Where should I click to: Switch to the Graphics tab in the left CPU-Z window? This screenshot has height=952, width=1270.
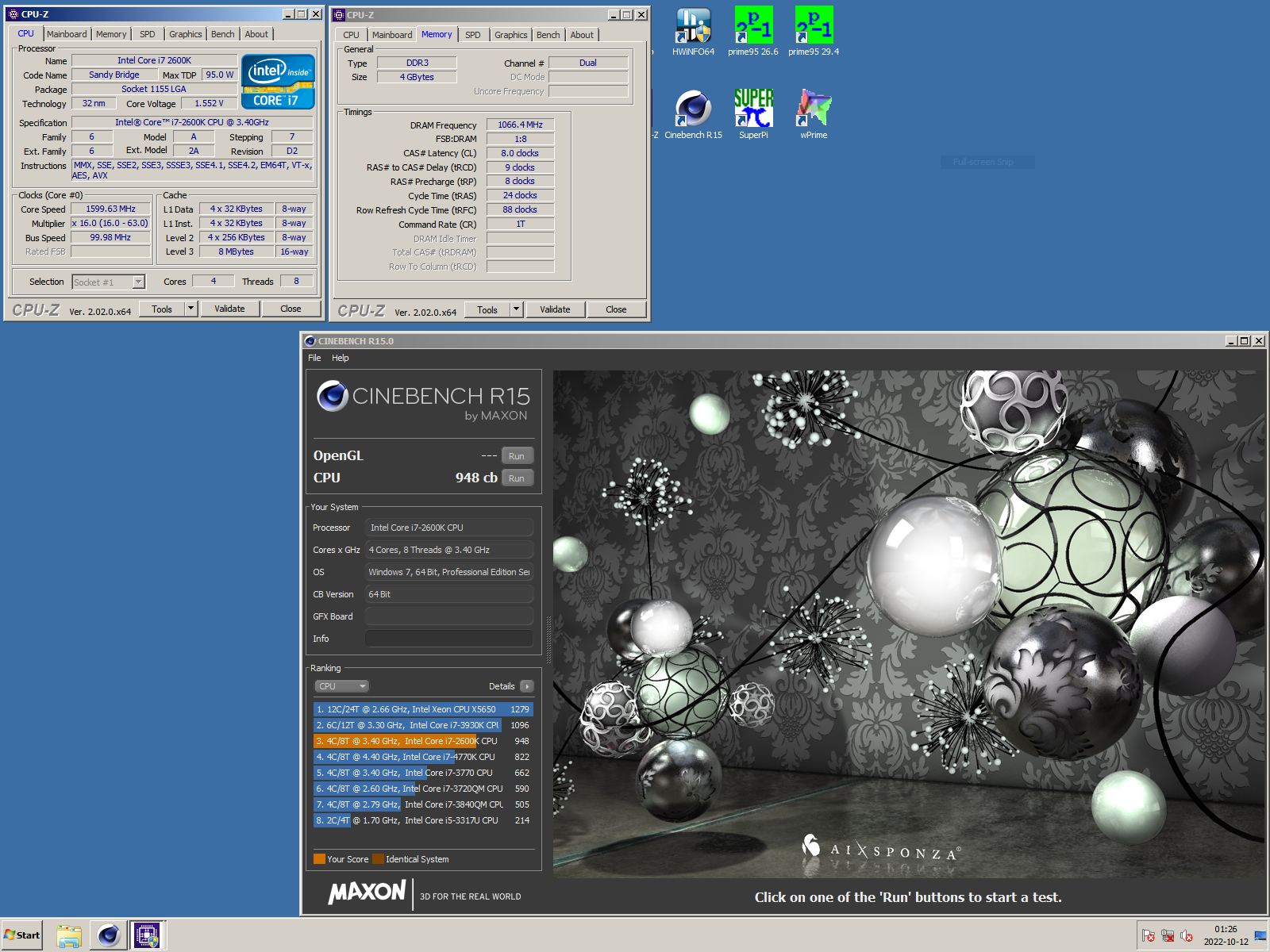pos(186,34)
